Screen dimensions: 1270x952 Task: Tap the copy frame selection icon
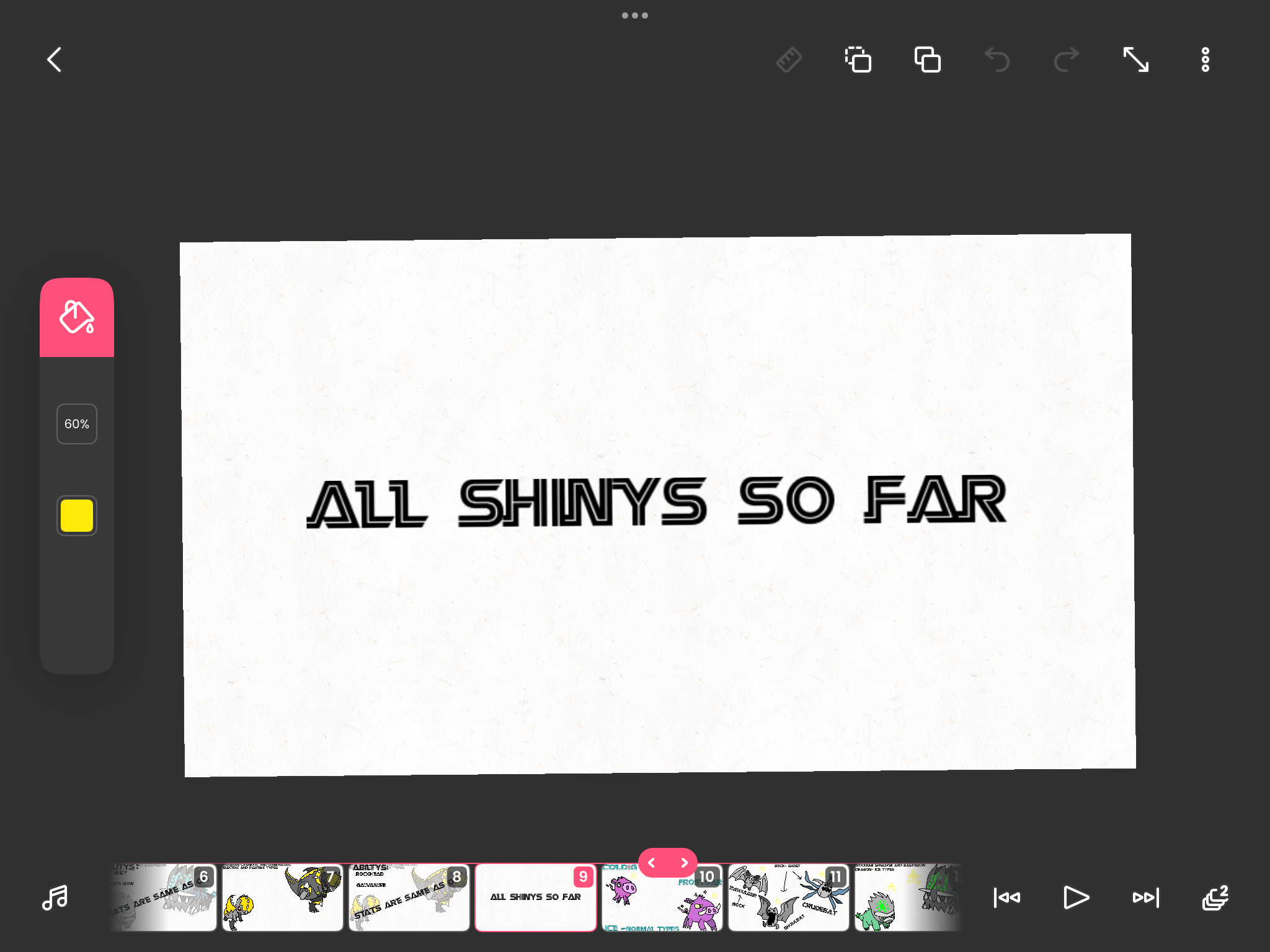coord(858,59)
